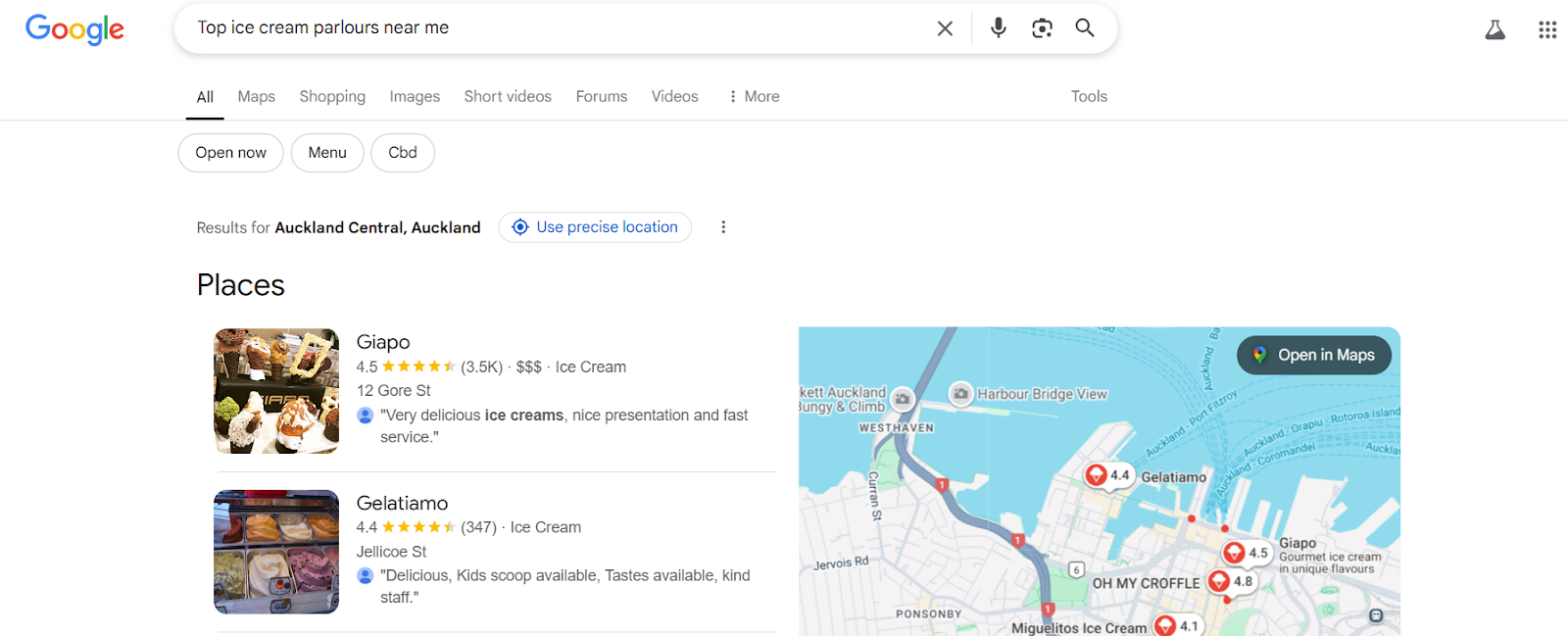
Task: Click the Gelatiamo review quote text
Action: [565, 586]
